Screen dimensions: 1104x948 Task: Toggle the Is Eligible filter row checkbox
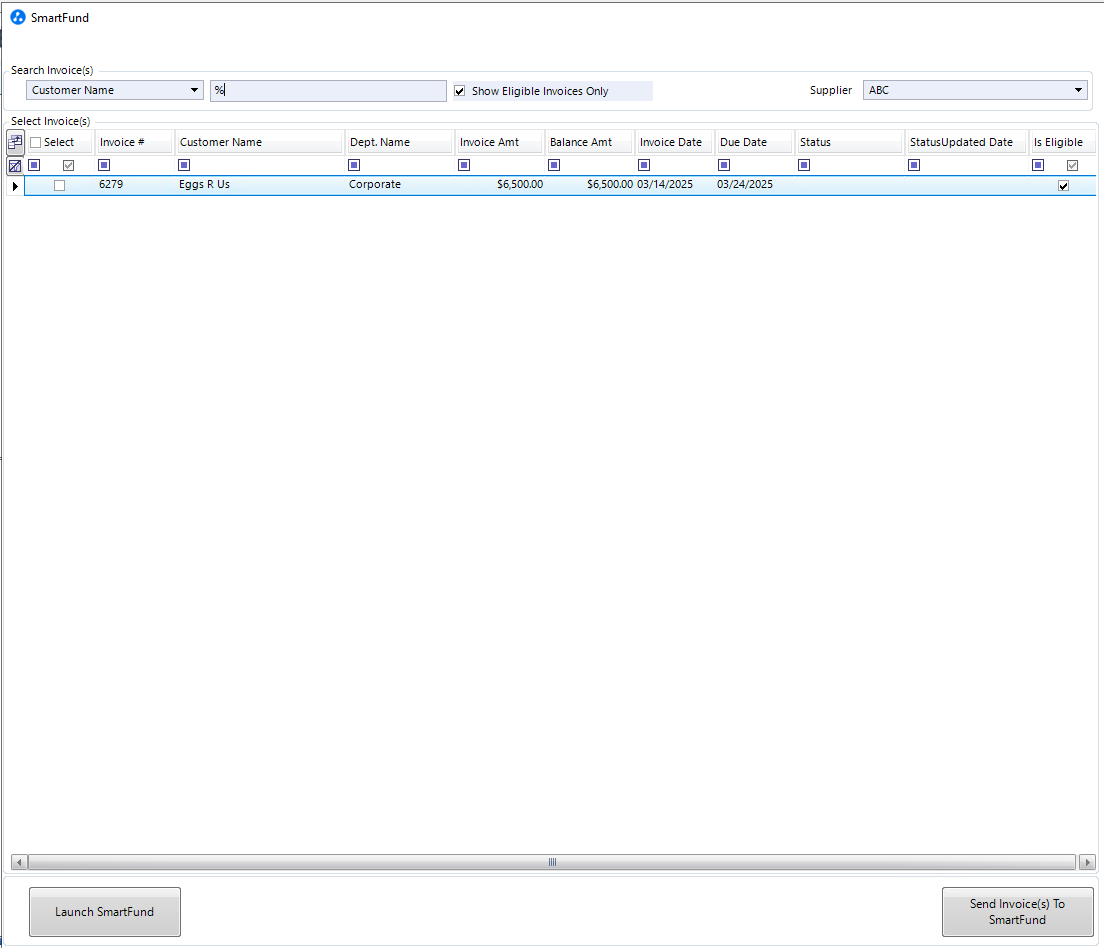[x=1072, y=166]
